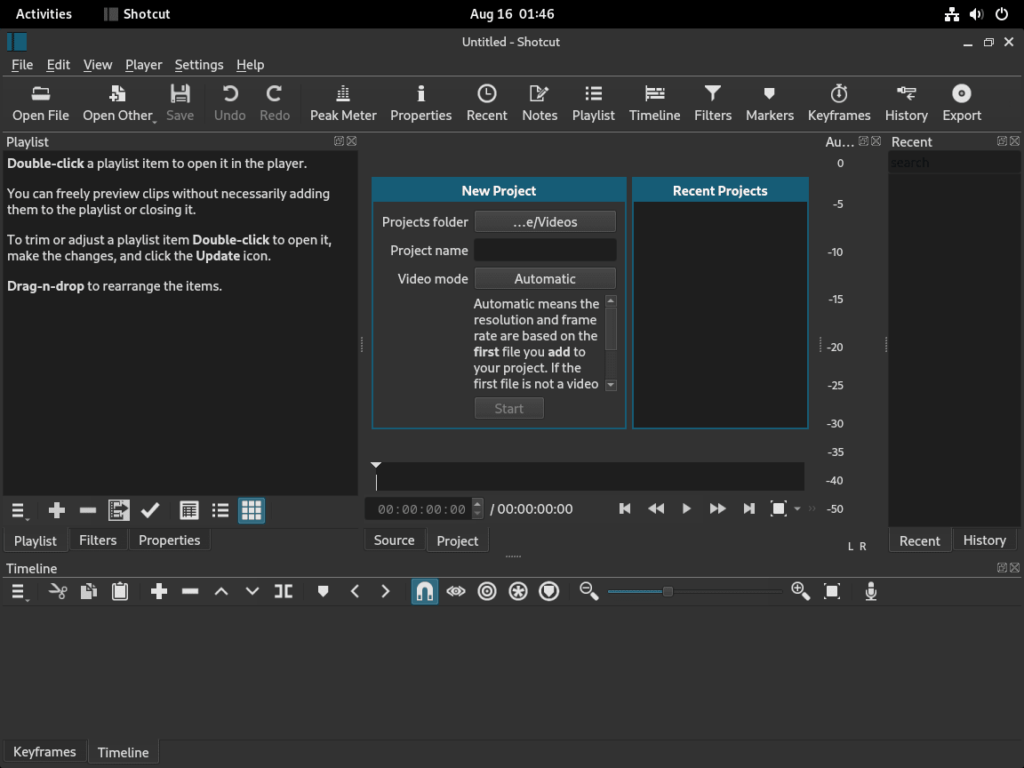Paste clip using the timeline paste icon
This screenshot has height=768, width=1024.
click(x=120, y=592)
